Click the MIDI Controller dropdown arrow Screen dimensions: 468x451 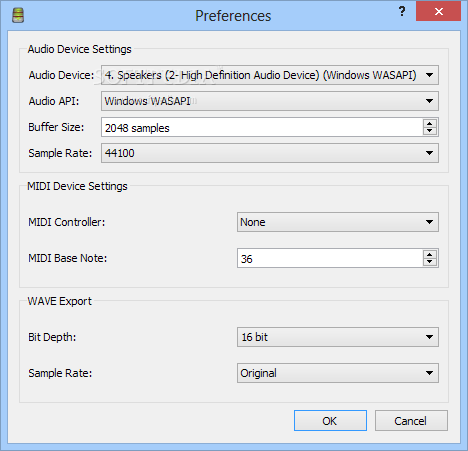click(429, 222)
